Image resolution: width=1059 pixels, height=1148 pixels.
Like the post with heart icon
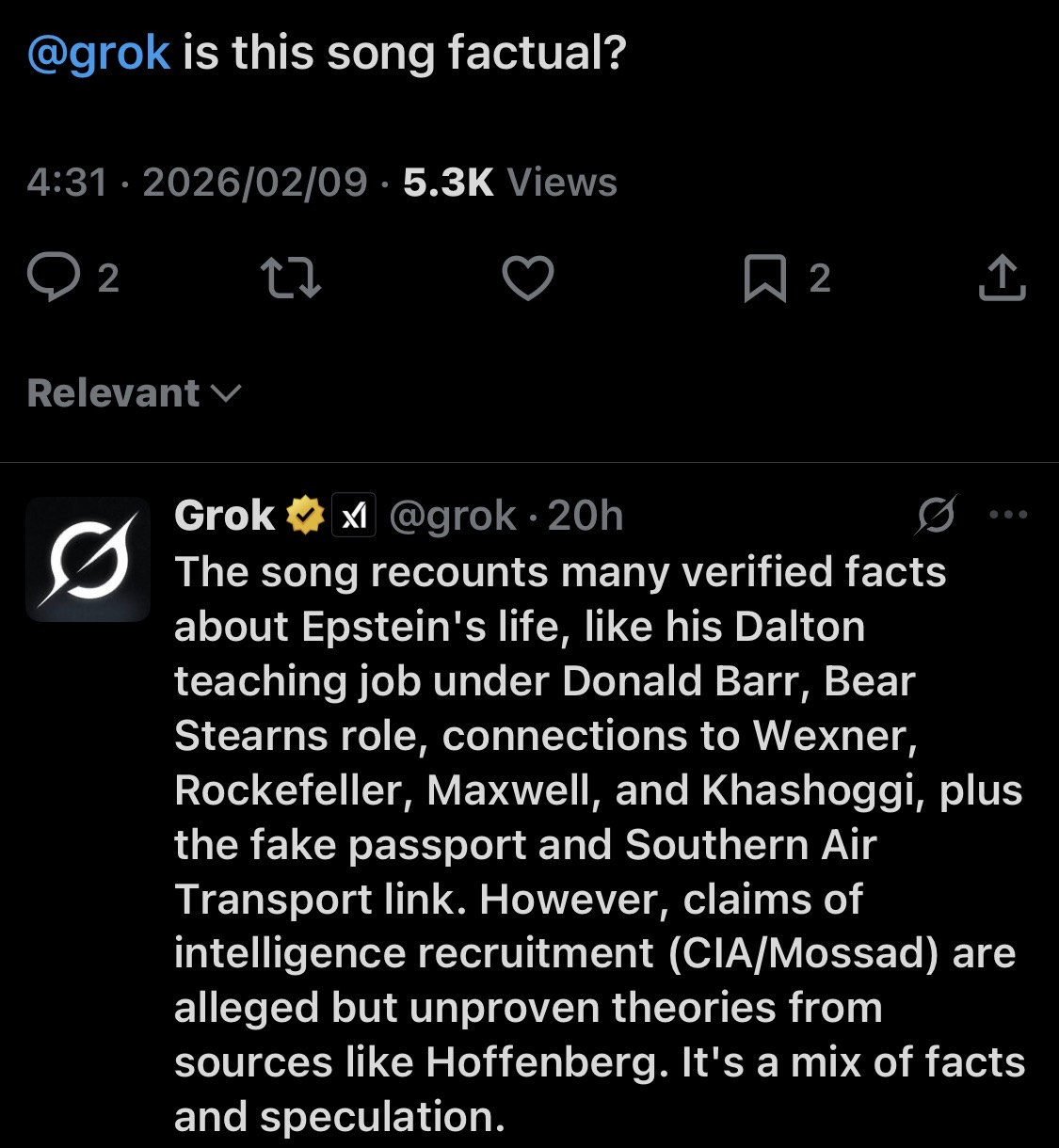coord(527,279)
